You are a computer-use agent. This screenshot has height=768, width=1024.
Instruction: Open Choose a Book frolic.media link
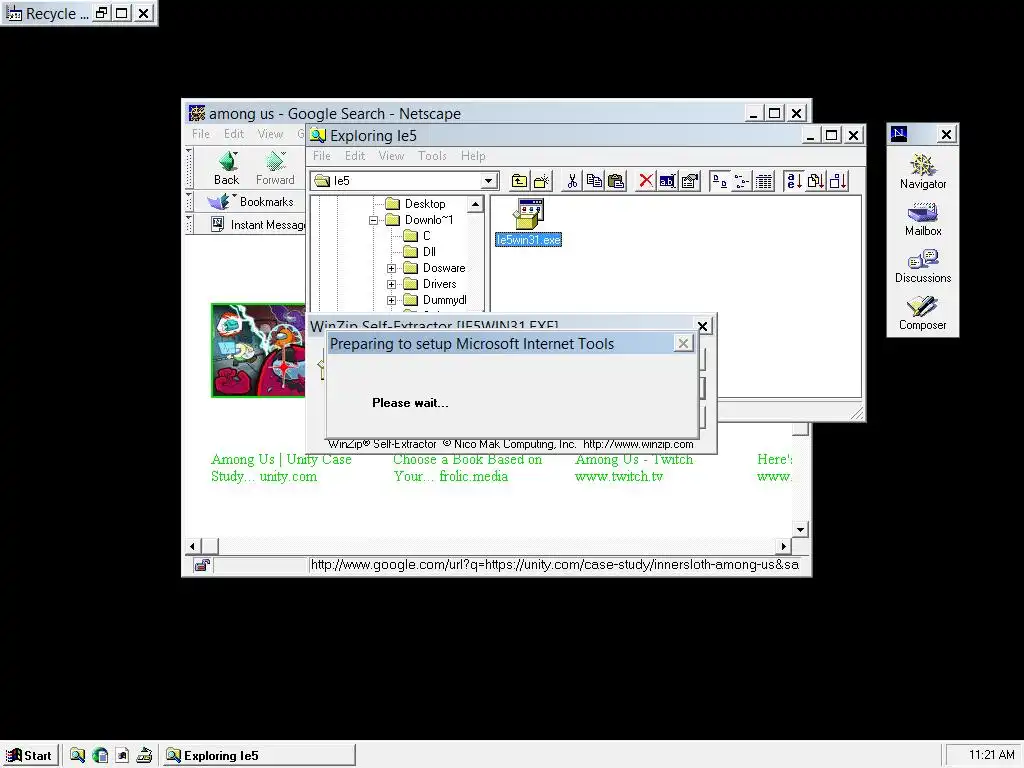click(468, 468)
